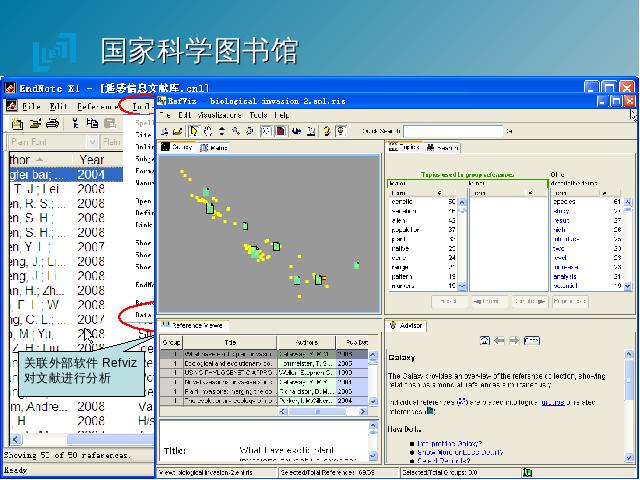The width and height of the screenshot is (640, 480).
Task: Click the Title column header in Reference Viewer
Action: (x=230, y=342)
